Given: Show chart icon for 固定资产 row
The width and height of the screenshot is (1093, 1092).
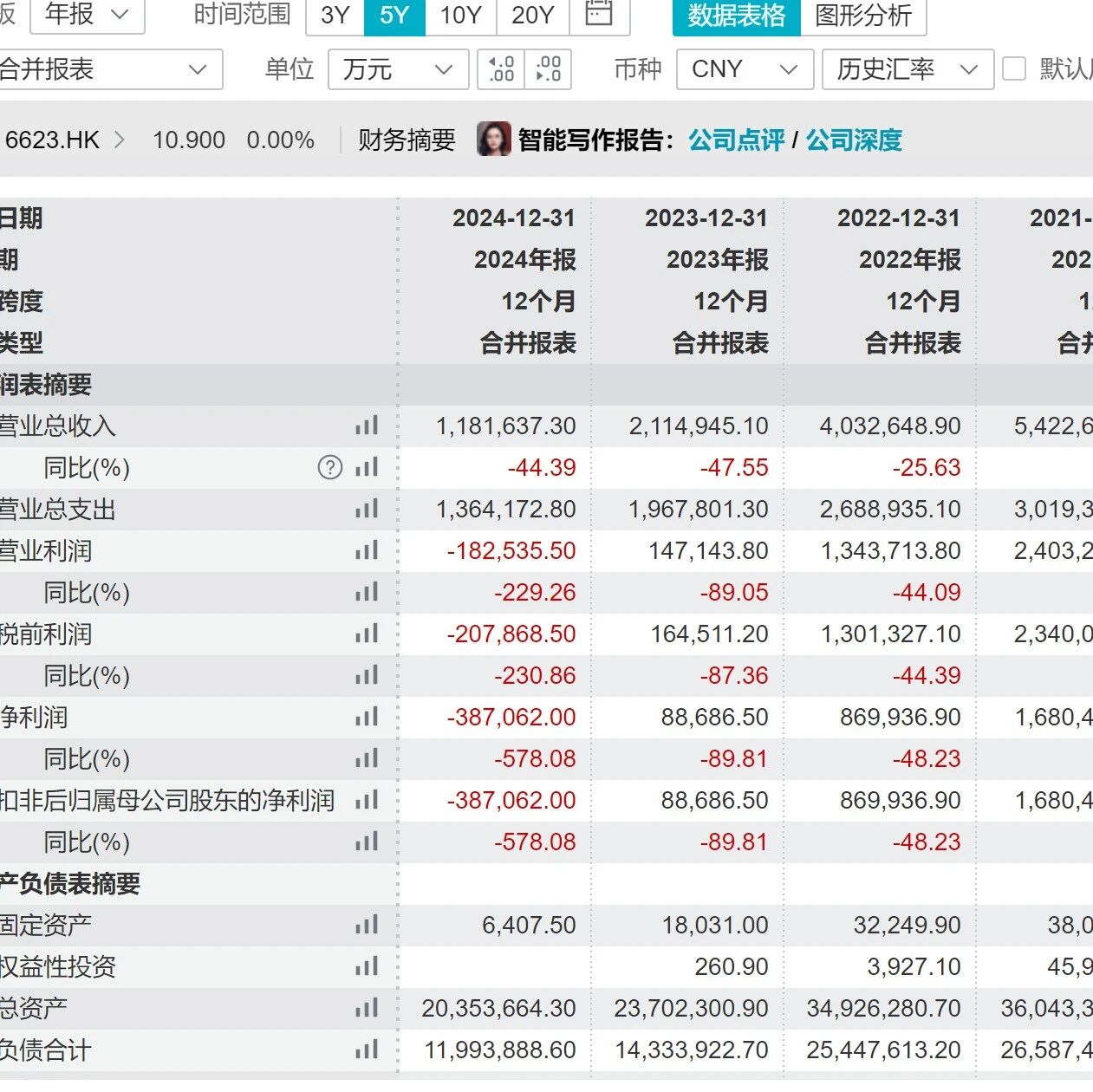Looking at the screenshot, I should (x=367, y=925).
